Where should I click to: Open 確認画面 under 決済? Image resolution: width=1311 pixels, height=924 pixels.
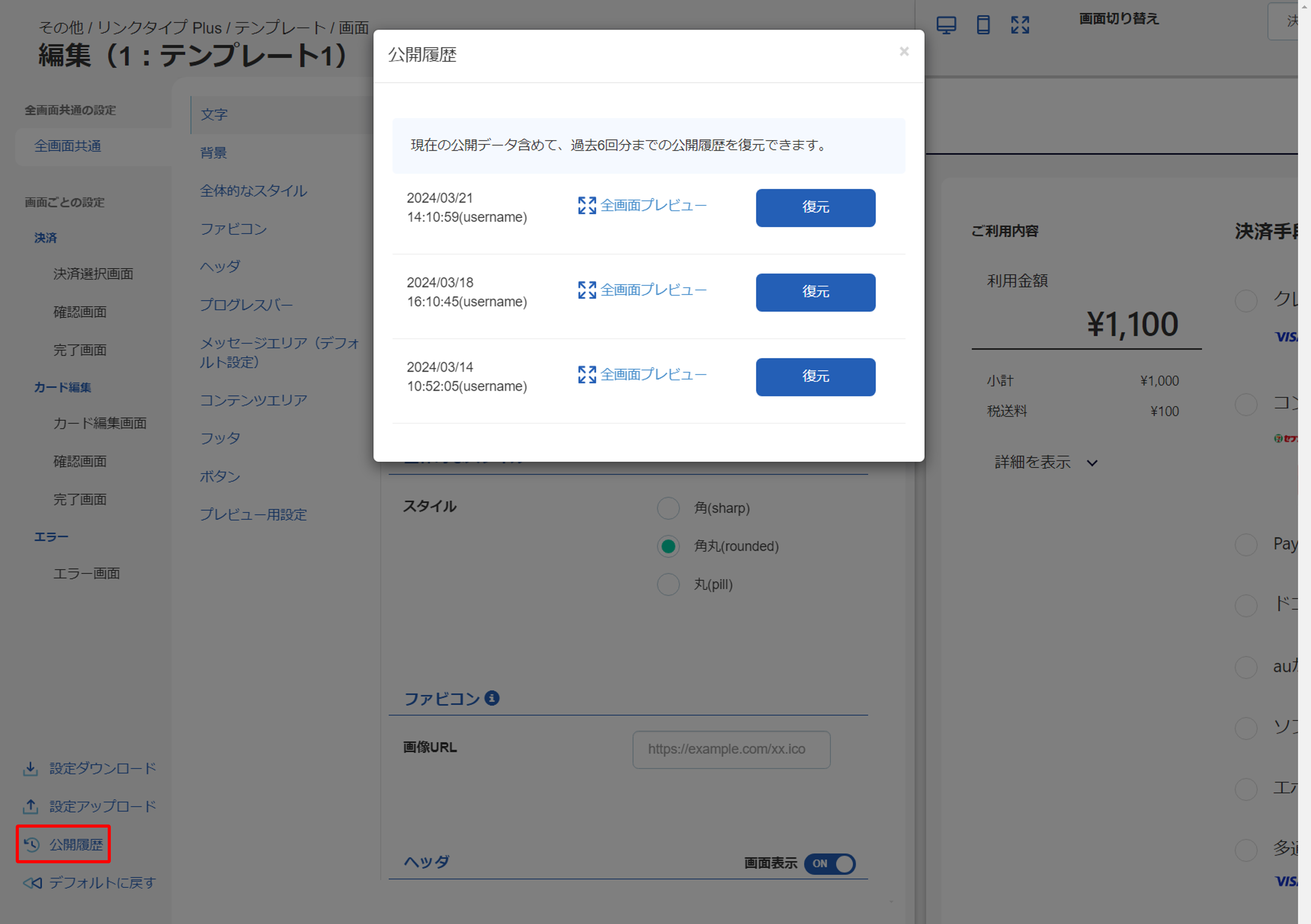point(80,312)
